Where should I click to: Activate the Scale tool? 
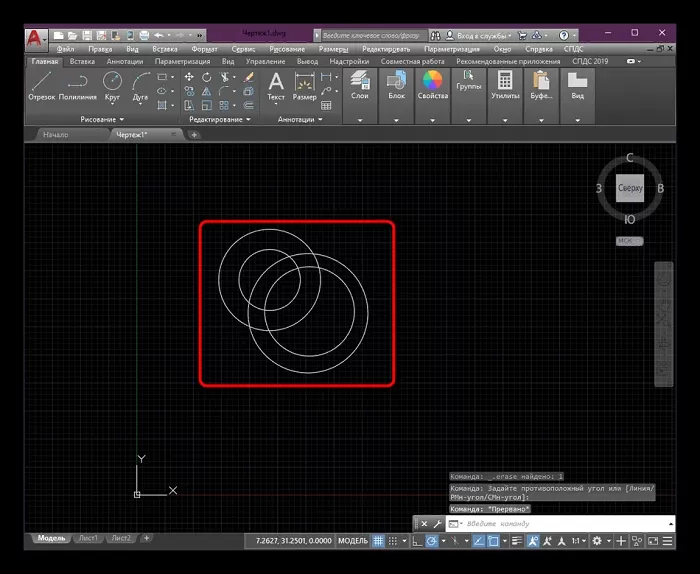click(206, 106)
